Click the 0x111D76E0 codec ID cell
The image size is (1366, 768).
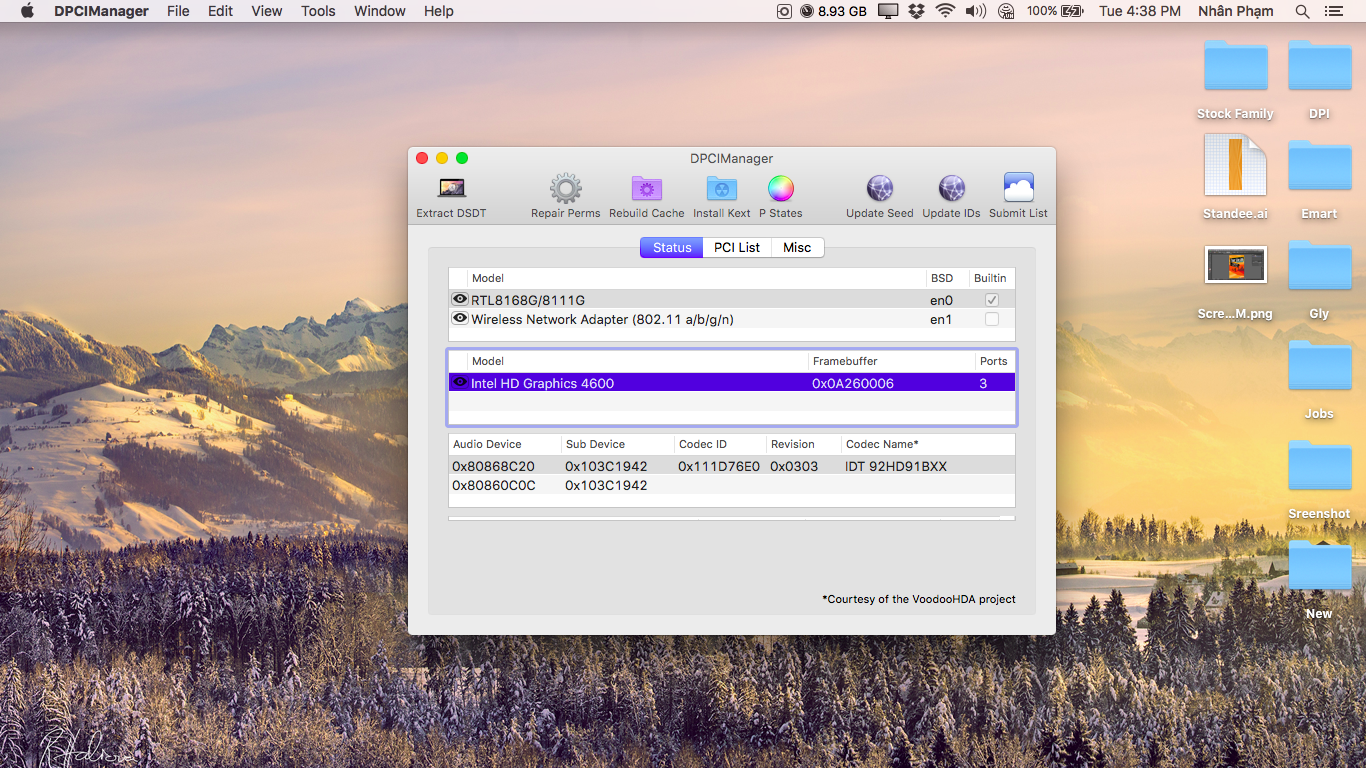[x=719, y=466]
